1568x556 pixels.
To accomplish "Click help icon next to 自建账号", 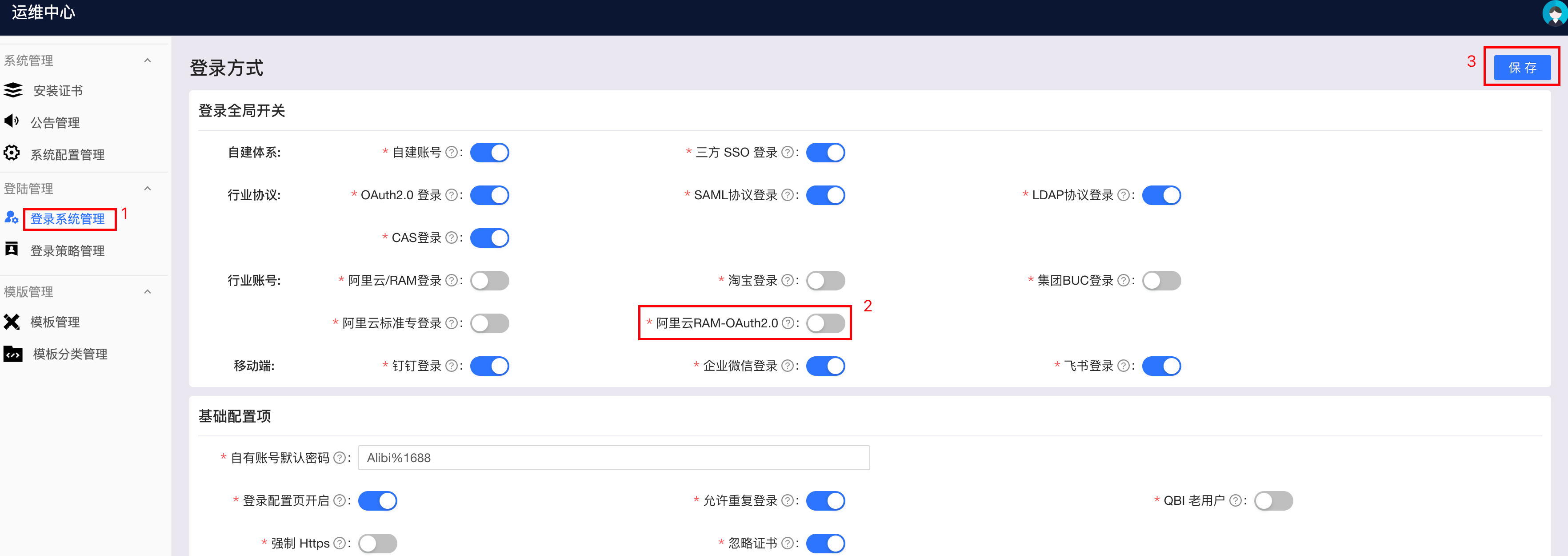I will (452, 152).
